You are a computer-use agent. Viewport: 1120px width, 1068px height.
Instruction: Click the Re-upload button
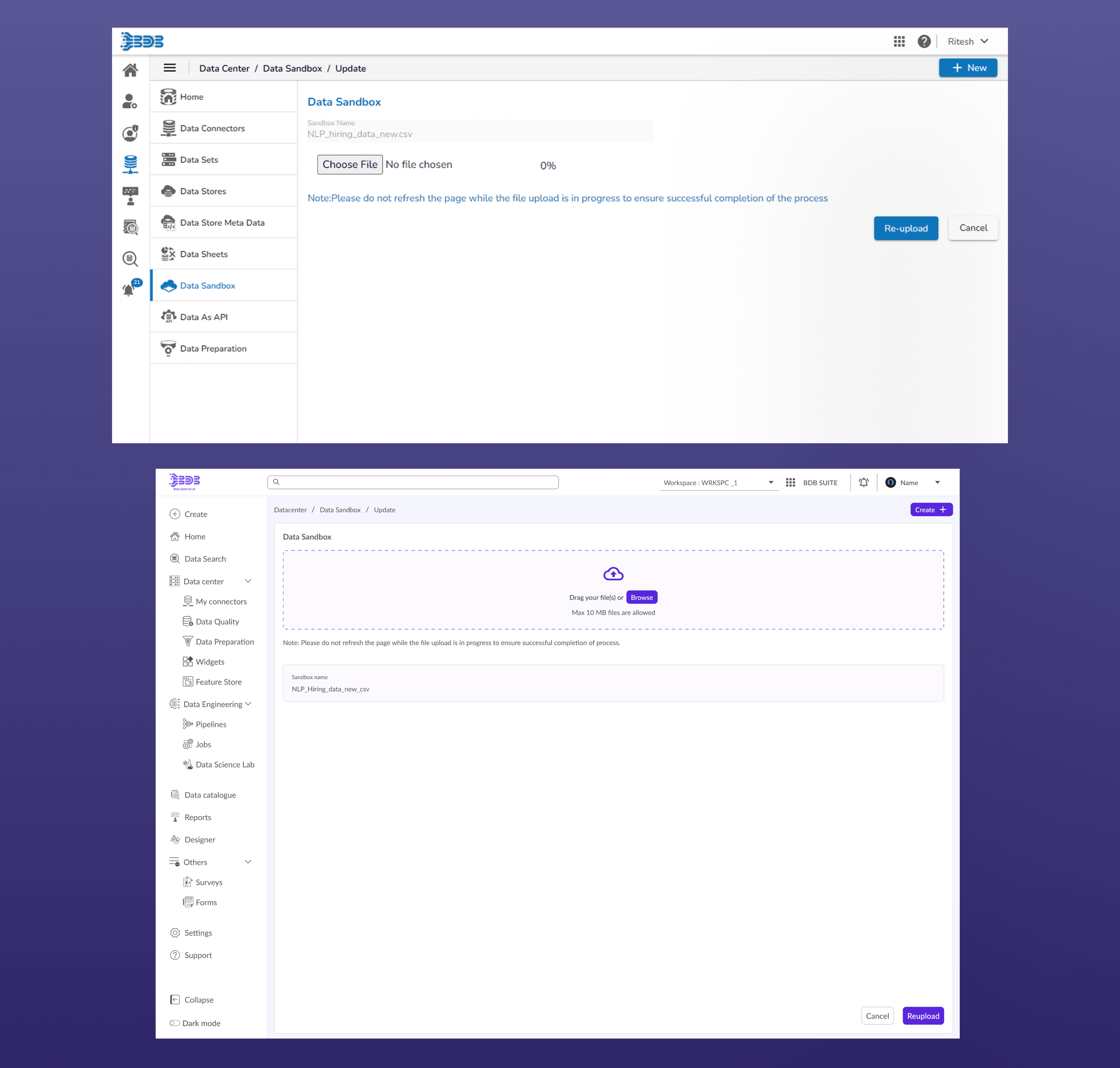905,228
